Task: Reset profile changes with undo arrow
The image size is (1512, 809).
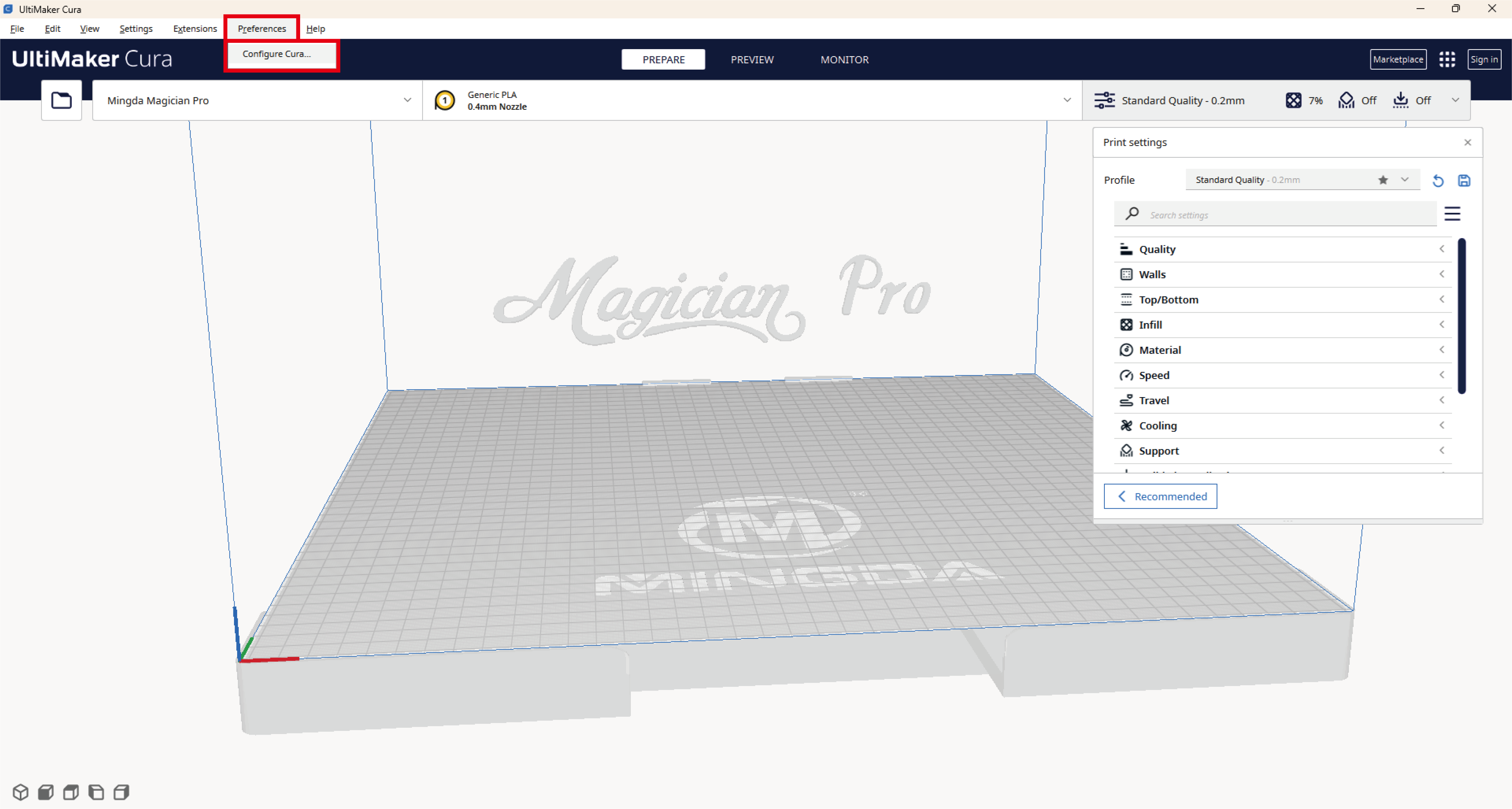Action: (1437, 180)
